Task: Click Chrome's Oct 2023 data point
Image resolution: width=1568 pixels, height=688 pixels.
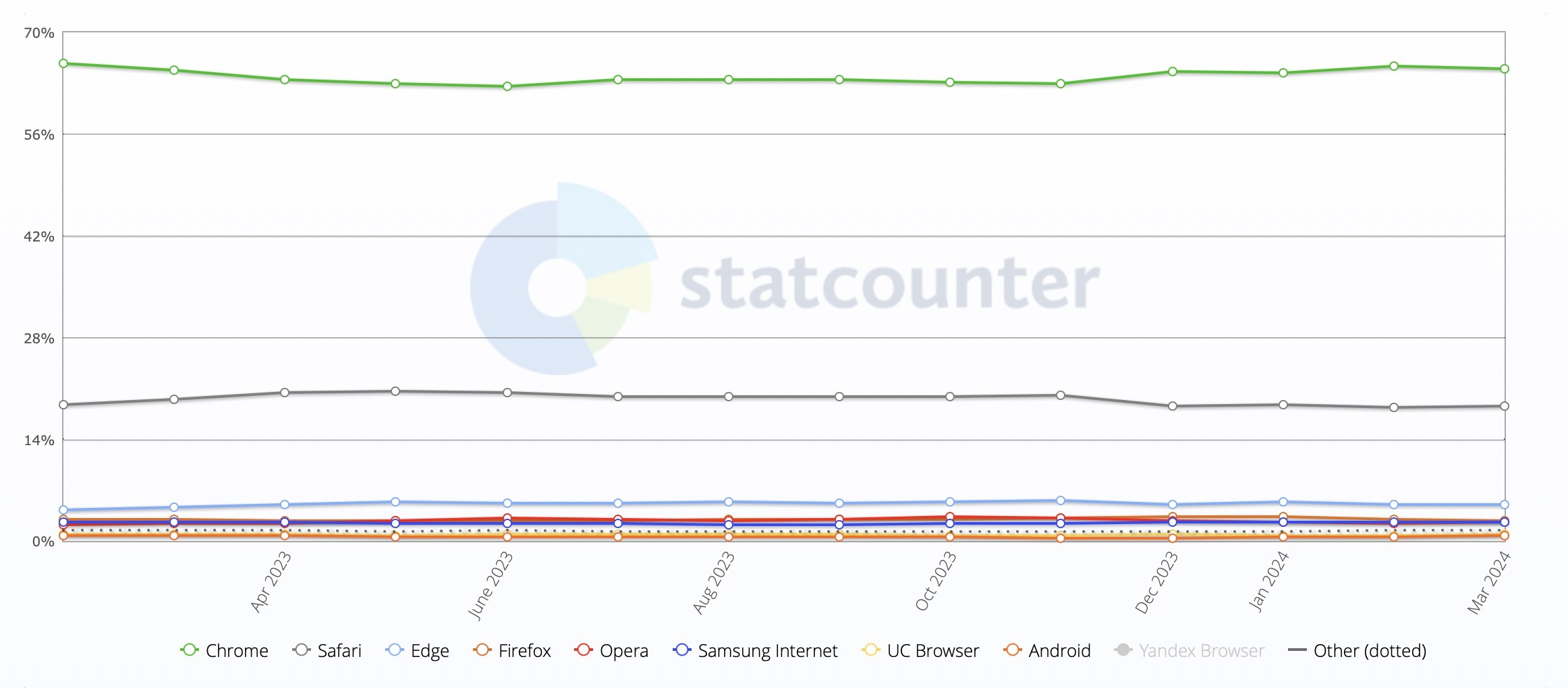Action: pos(950,82)
